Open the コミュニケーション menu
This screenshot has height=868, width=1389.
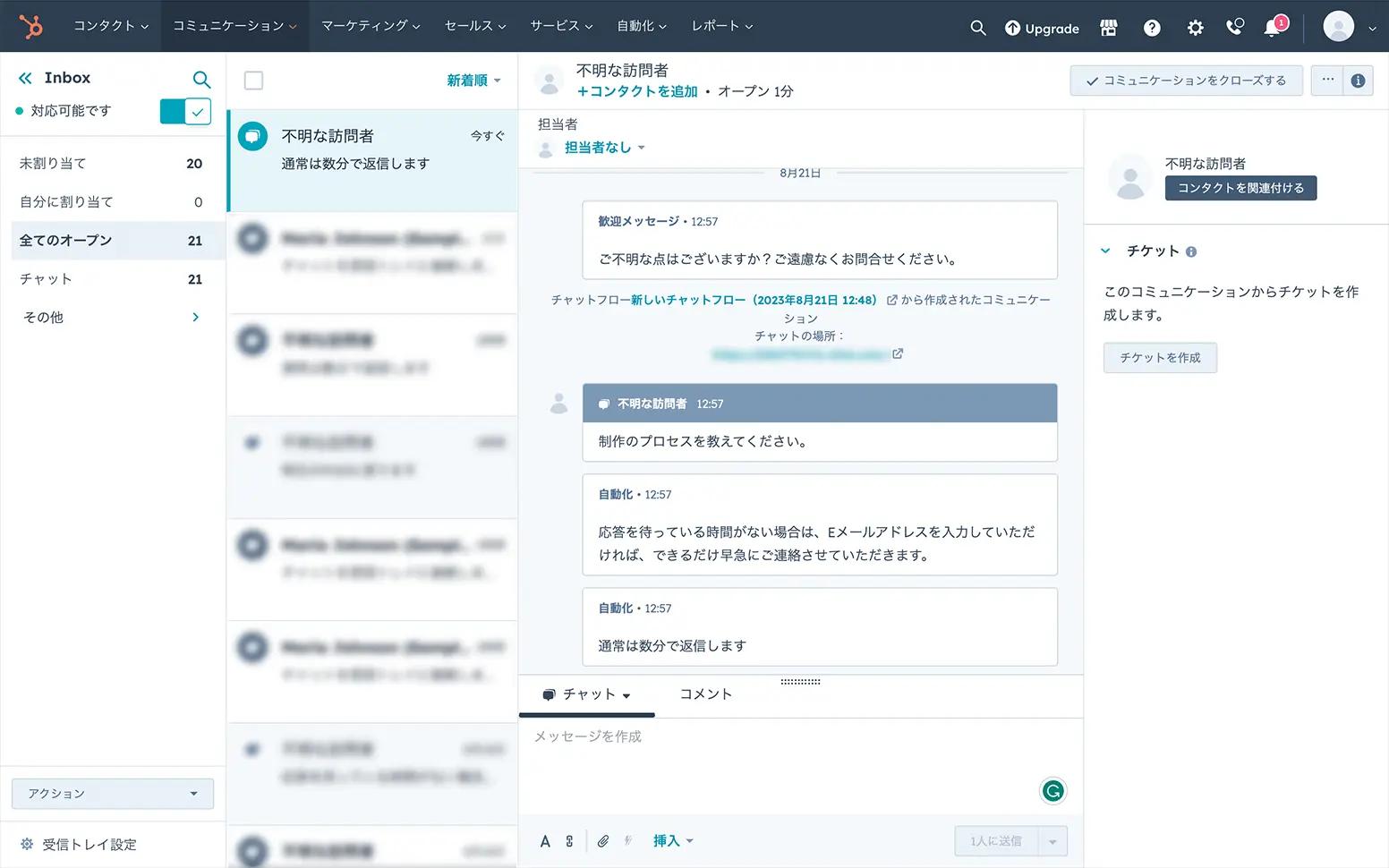[x=234, y=26]
